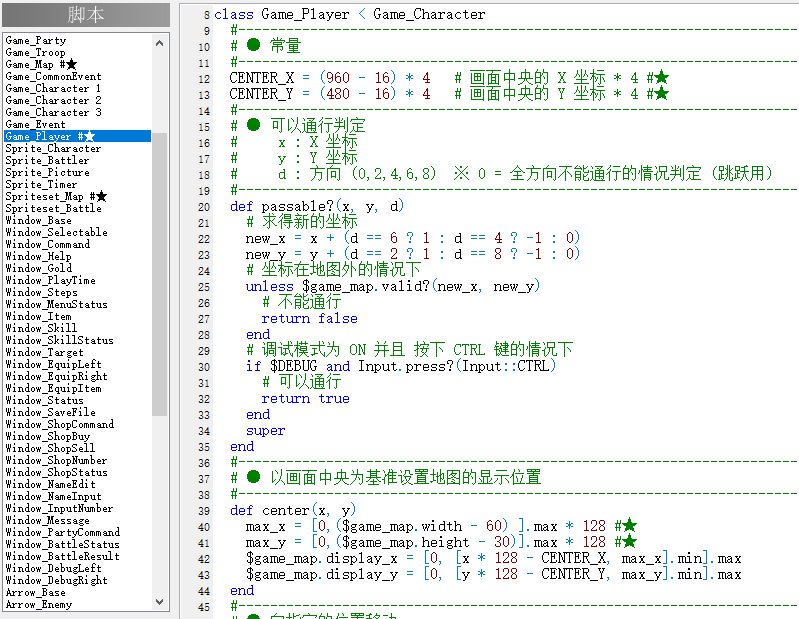The height and width of the screenshot is (619, 799).
Task: Select the Window_Steps script
Action: point(41,292)
